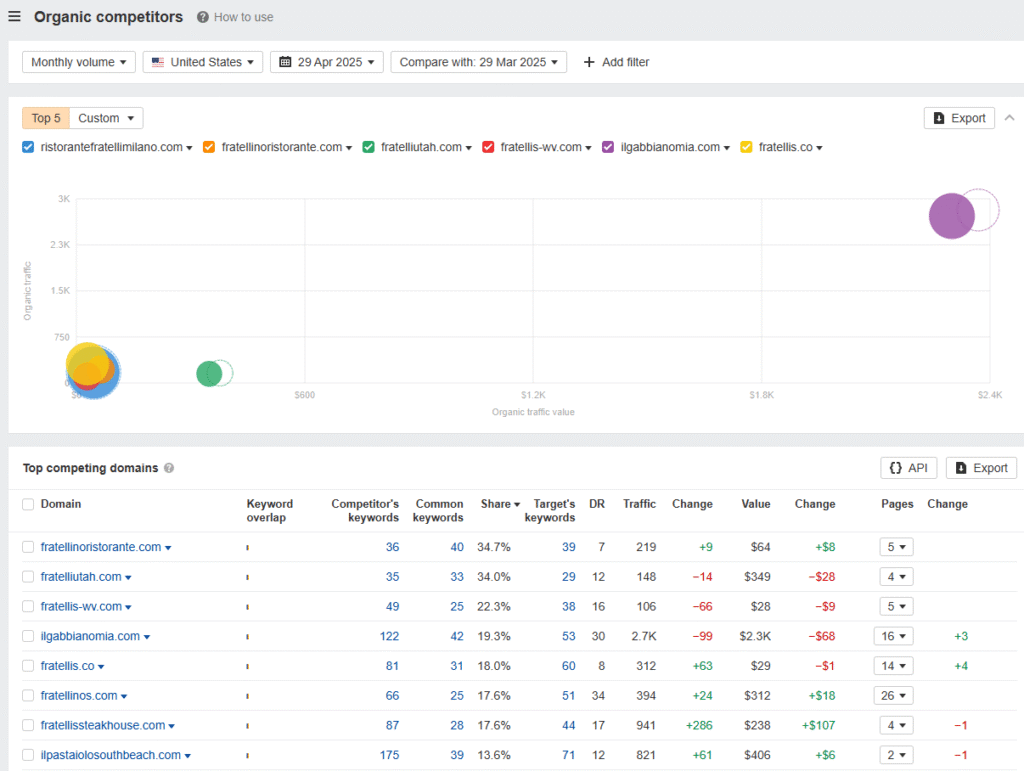Open the hamburger navigation menu
1024x771 pixels.
point(14,16)
